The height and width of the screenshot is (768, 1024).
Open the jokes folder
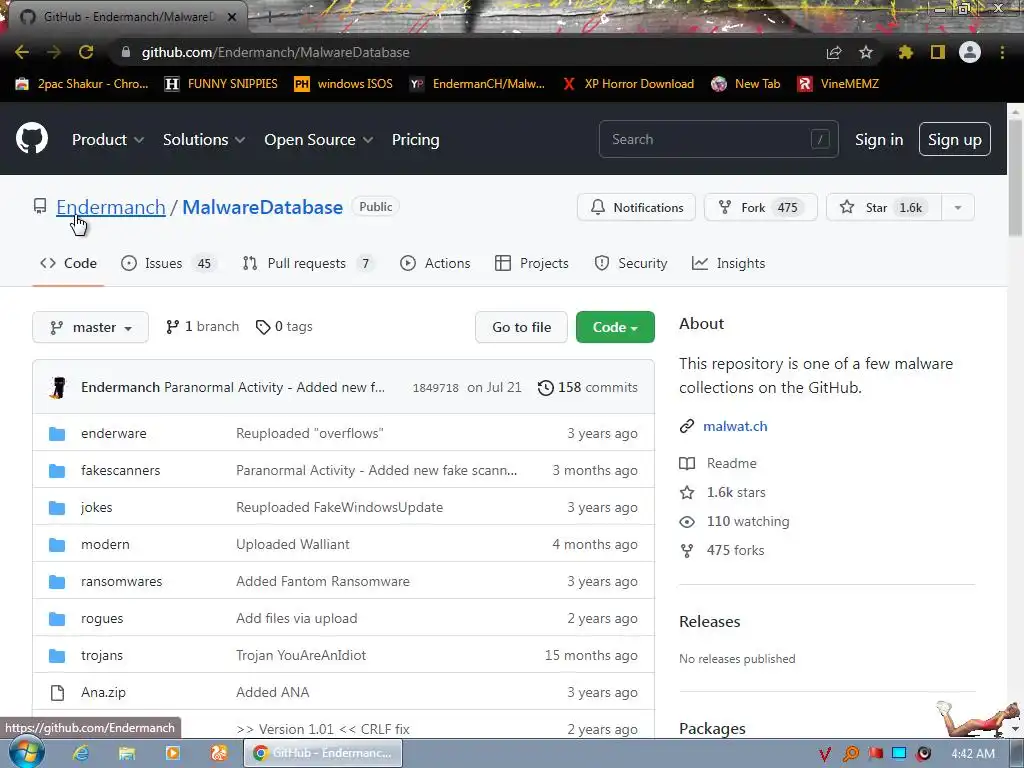tap(97, 507)
